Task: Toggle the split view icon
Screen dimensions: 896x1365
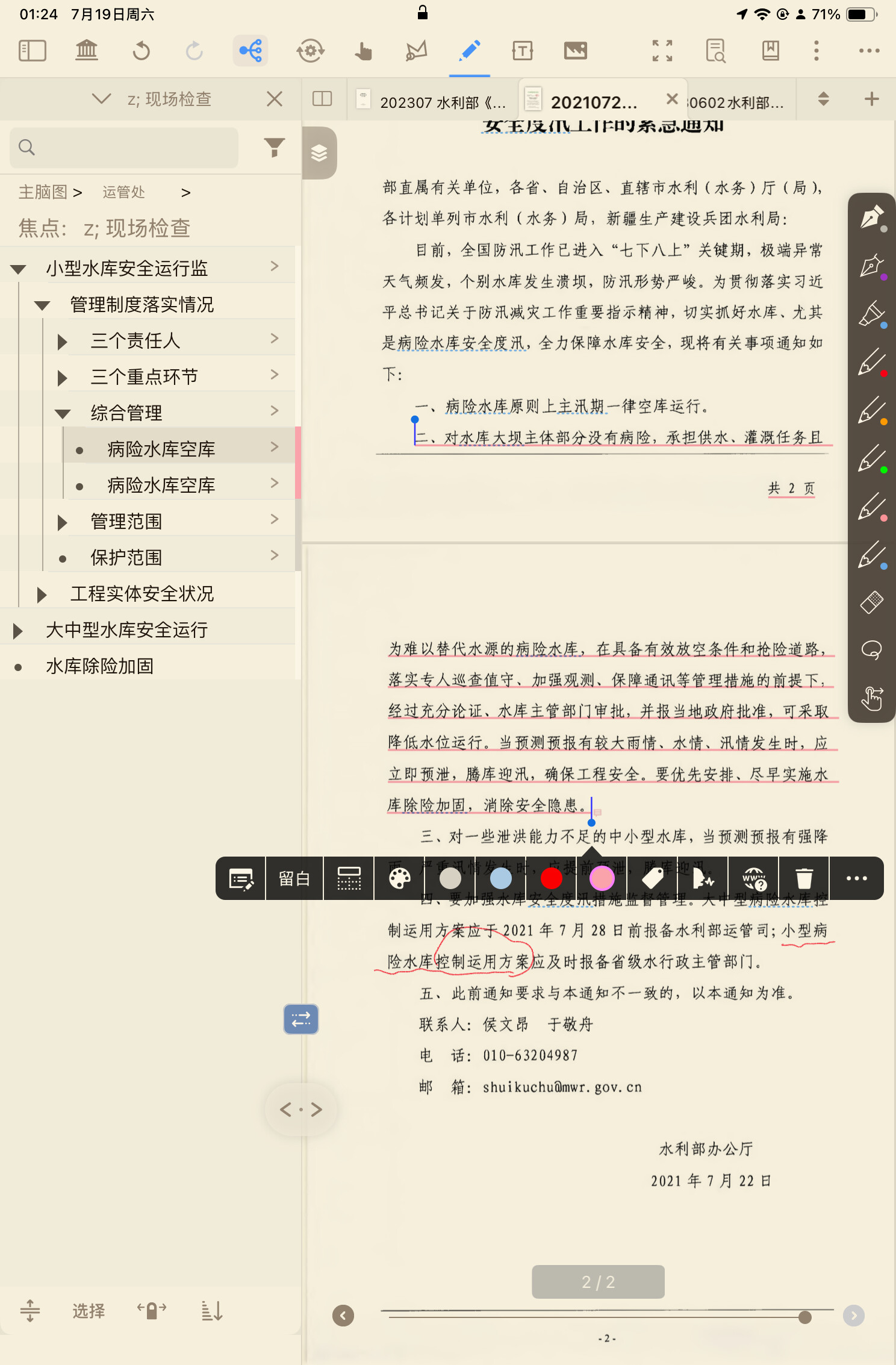Action: pos(323,99)
